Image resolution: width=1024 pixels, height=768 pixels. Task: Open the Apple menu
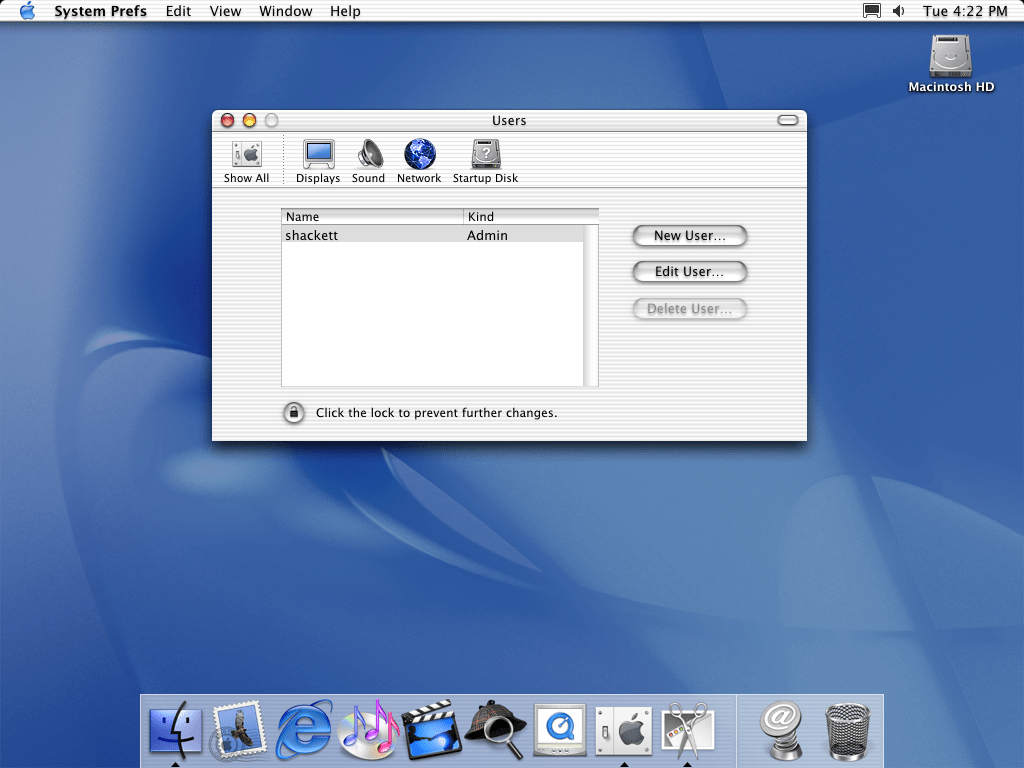click(x=27, y=11)
